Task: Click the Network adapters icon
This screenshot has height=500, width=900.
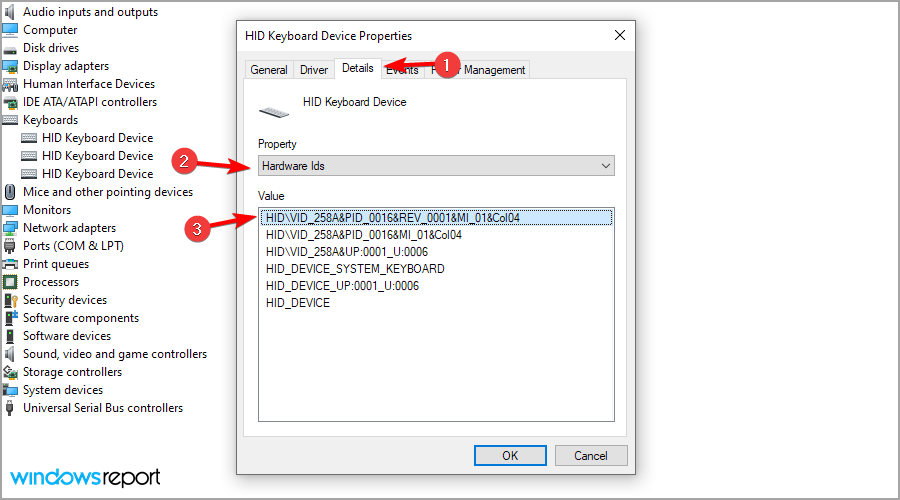Action: pyautogui.click(x=10, y=228)
